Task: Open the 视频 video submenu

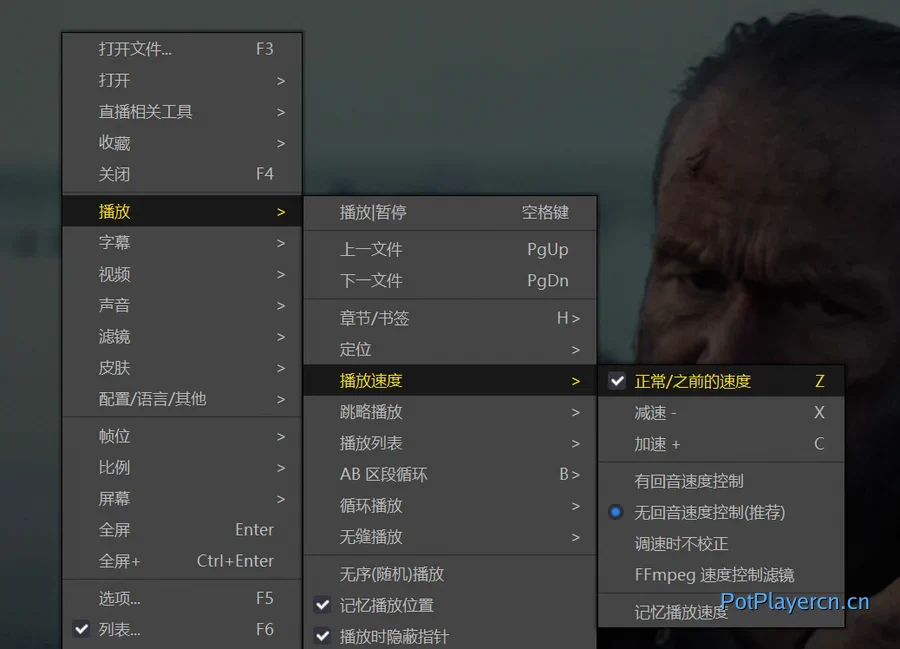Action: pyautogui.click(x=115, y=274)
